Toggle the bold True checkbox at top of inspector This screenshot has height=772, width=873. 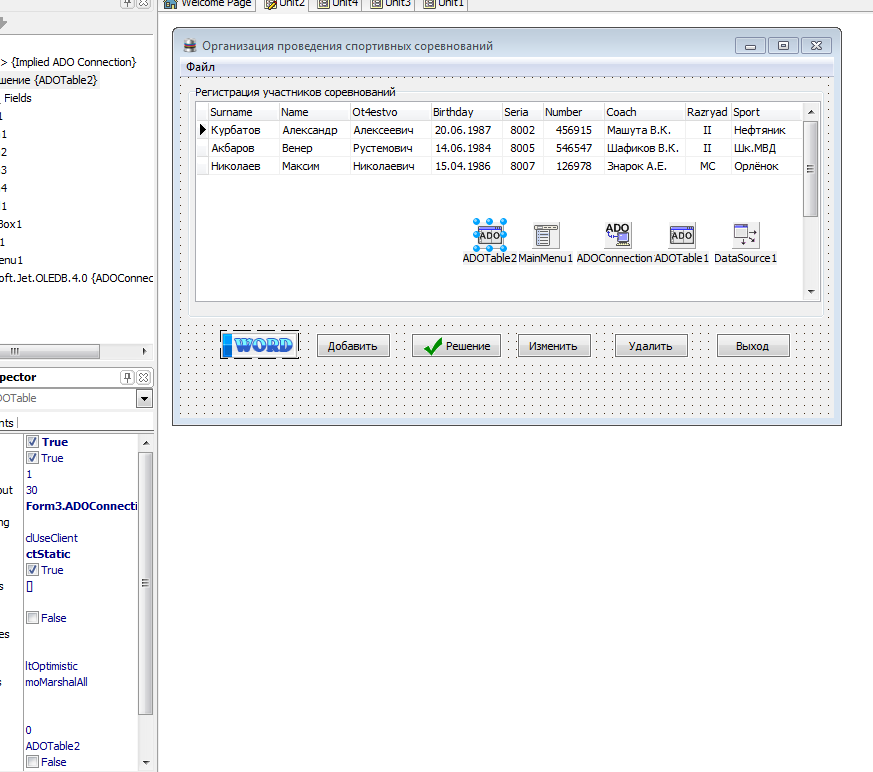[33, 442]
